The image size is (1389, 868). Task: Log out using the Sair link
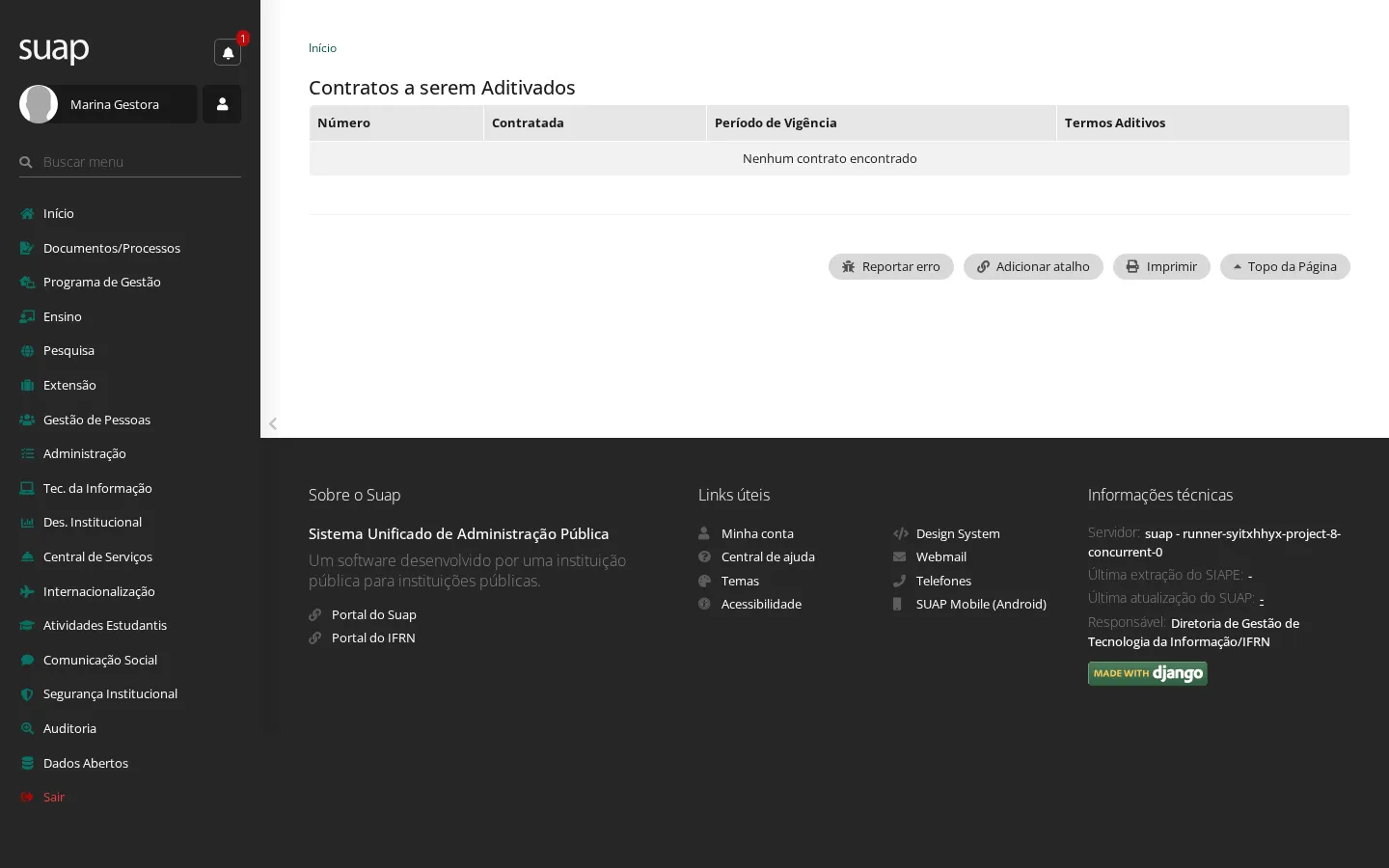[x=54, y=797]
